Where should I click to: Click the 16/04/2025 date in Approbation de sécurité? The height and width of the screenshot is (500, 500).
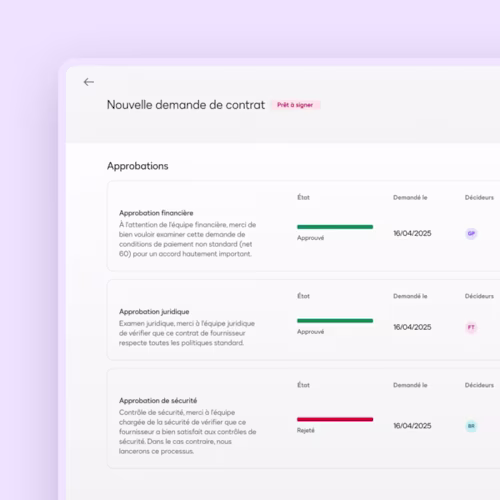(x=412, y=426)
